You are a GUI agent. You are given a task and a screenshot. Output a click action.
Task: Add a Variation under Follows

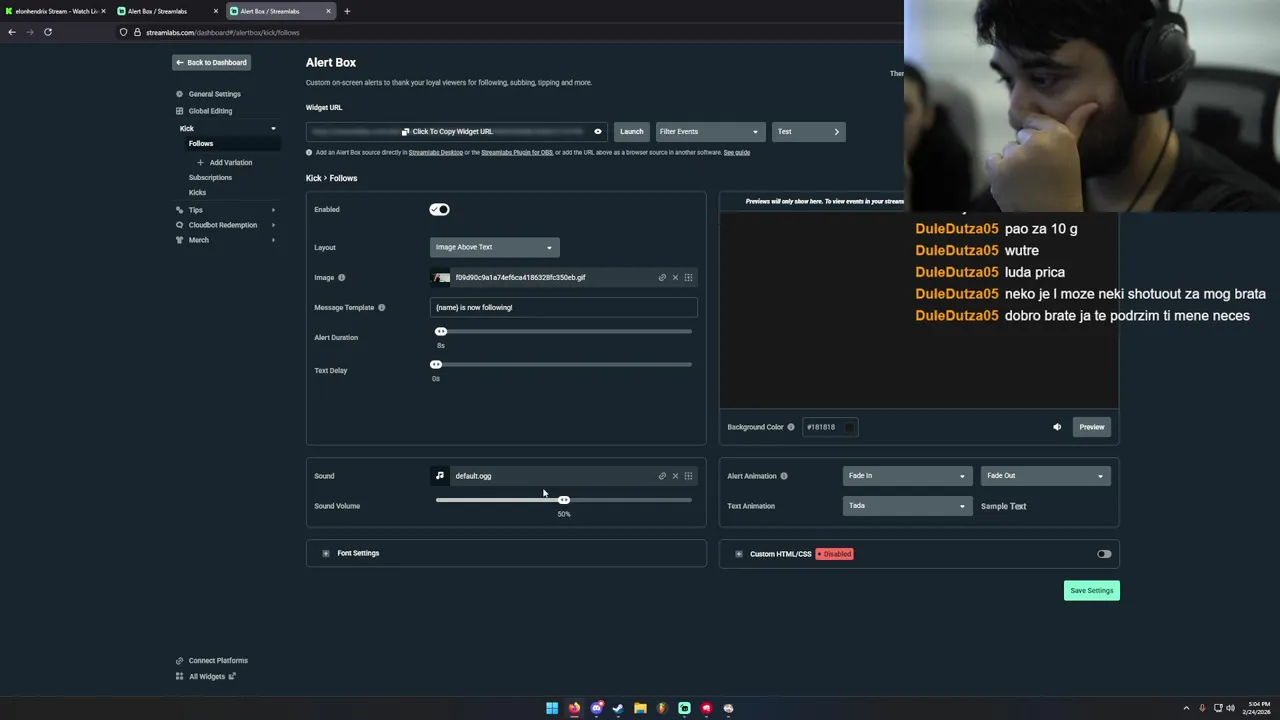coord(225,162)
